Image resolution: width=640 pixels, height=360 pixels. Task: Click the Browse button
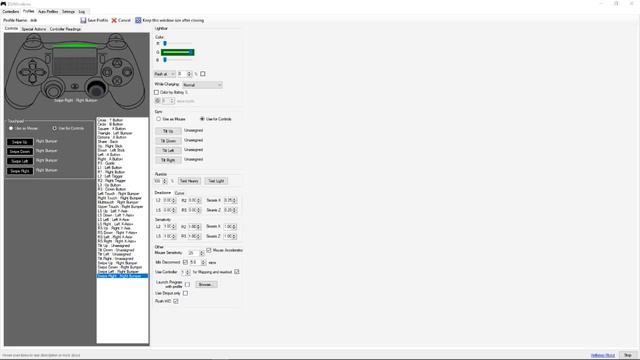(206, 284)
